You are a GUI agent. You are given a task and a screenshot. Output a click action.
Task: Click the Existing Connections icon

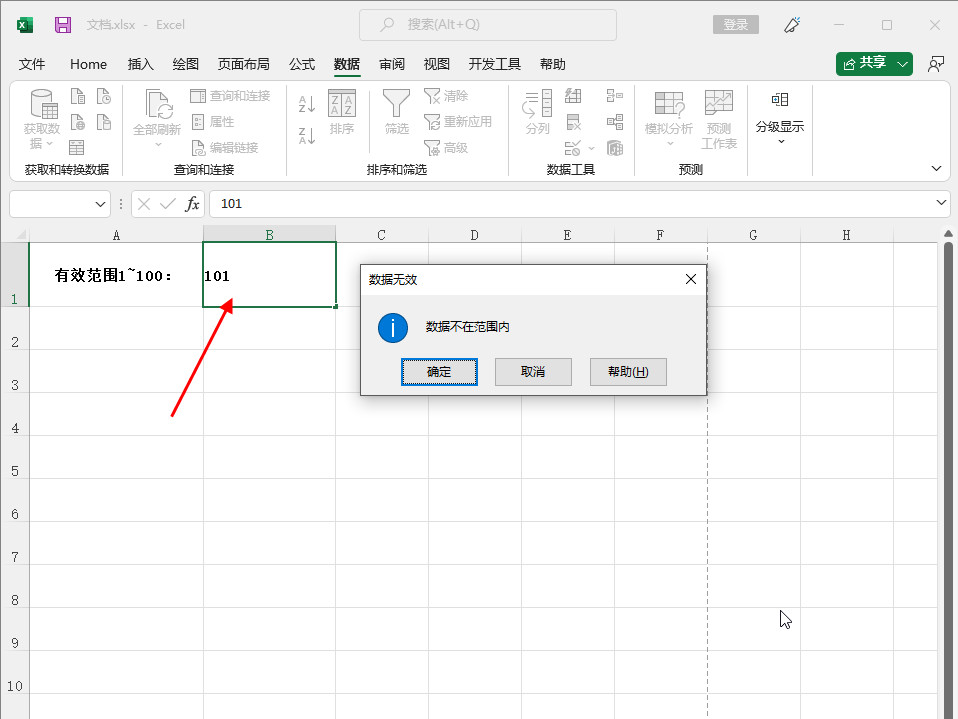pyautogui.click(x=104, y=122)
